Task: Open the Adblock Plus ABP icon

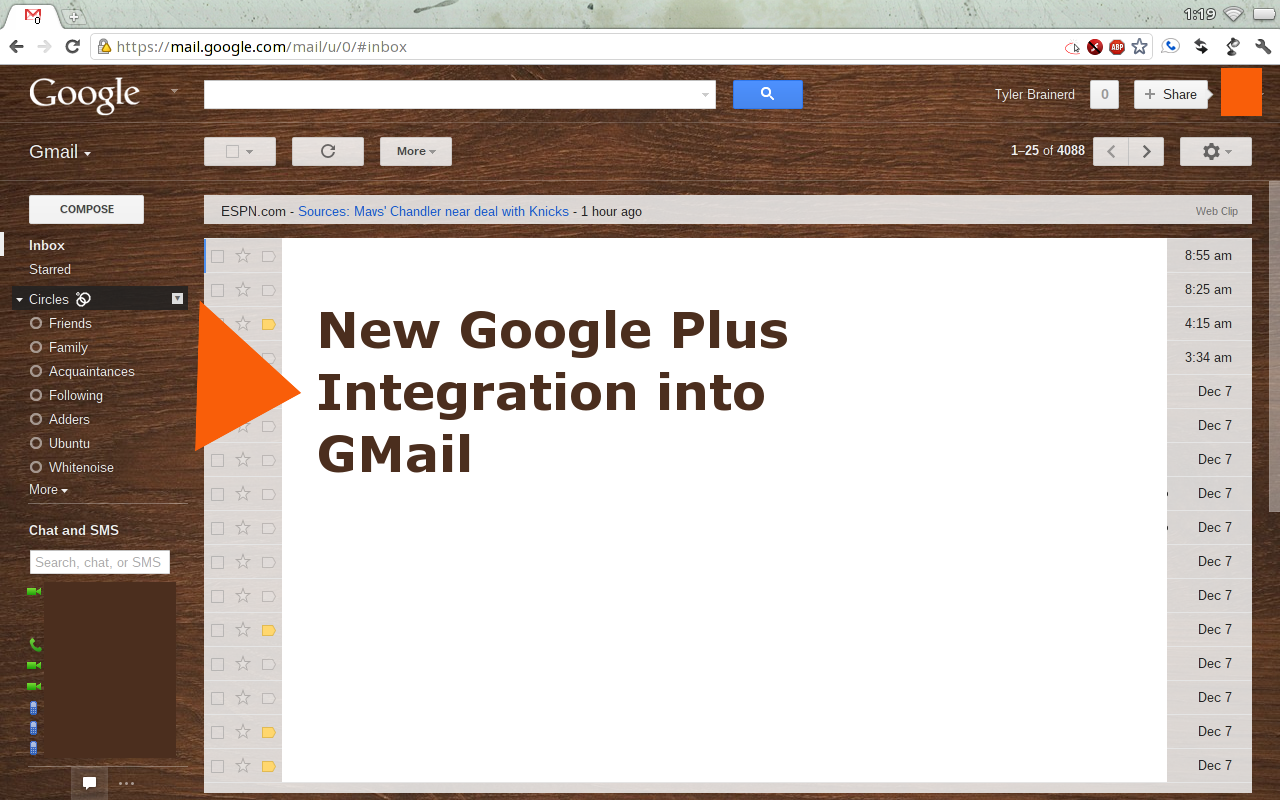Action: tap(1117, 47)
